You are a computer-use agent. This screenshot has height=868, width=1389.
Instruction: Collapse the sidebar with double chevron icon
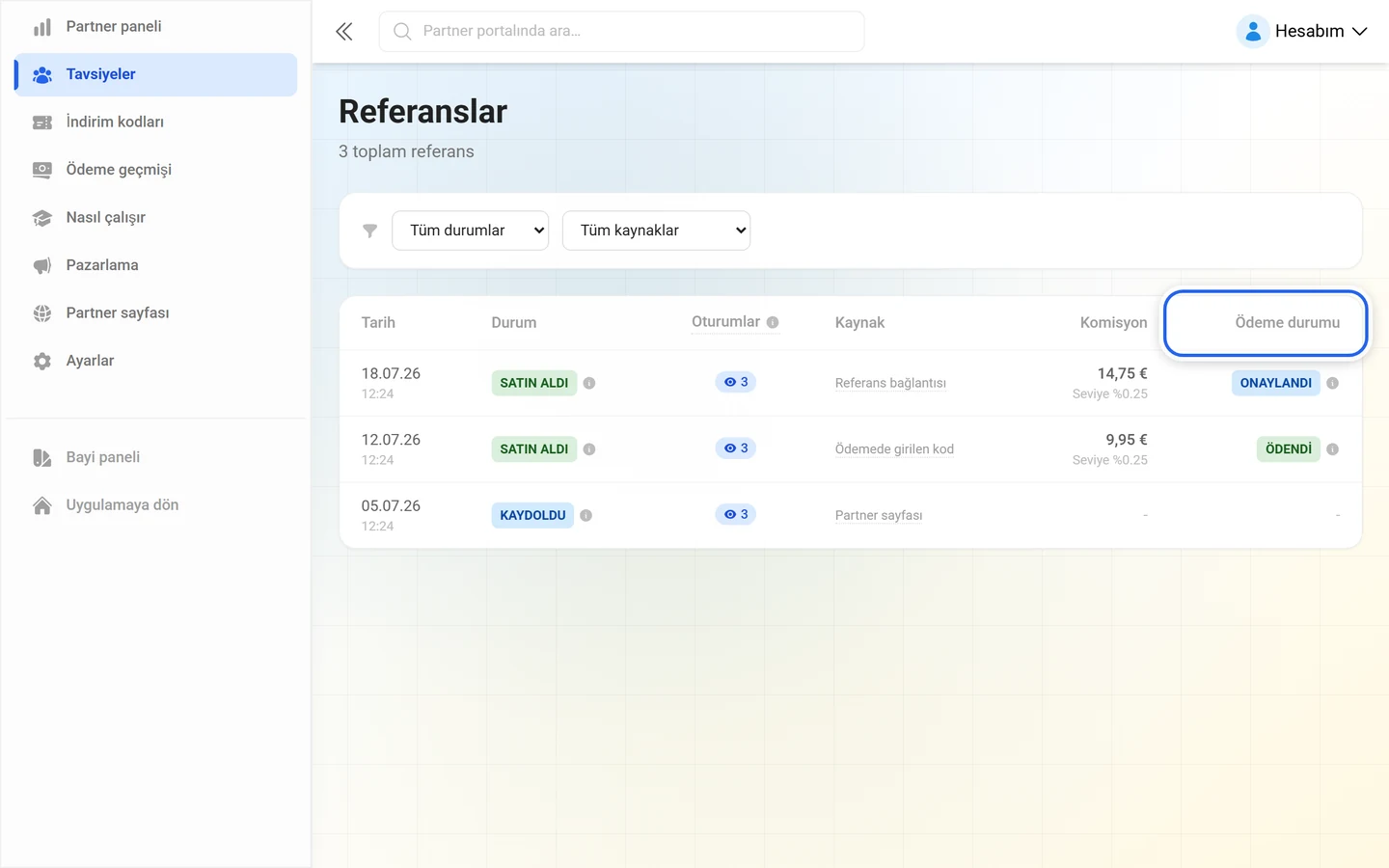pos(344,32)
